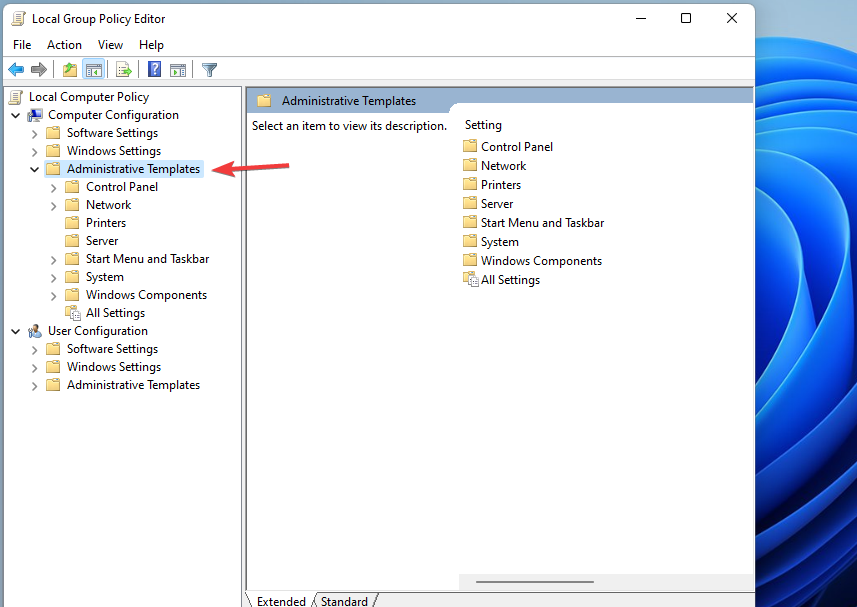857x607 pixels.
Task: Expand the Start Menu and Taskbar node
Action: tap(54, 260)
